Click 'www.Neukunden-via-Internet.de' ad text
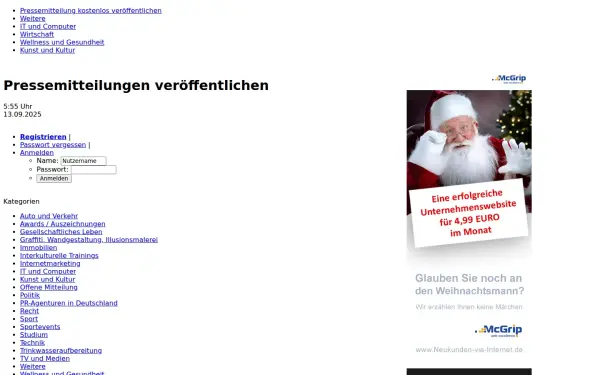Viewport: 600px width, 375px height. point(469,350)
